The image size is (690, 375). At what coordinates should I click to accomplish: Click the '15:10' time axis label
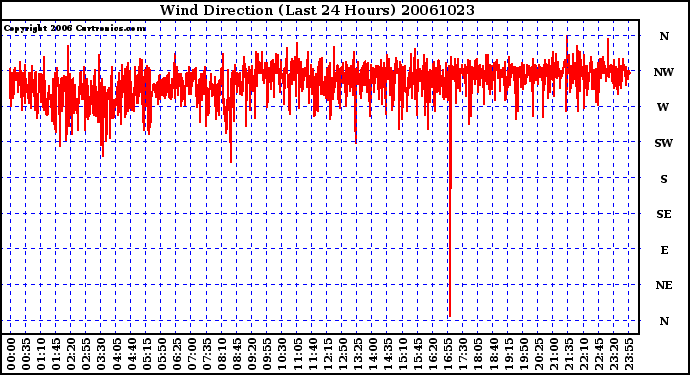(x=403, y=354)
